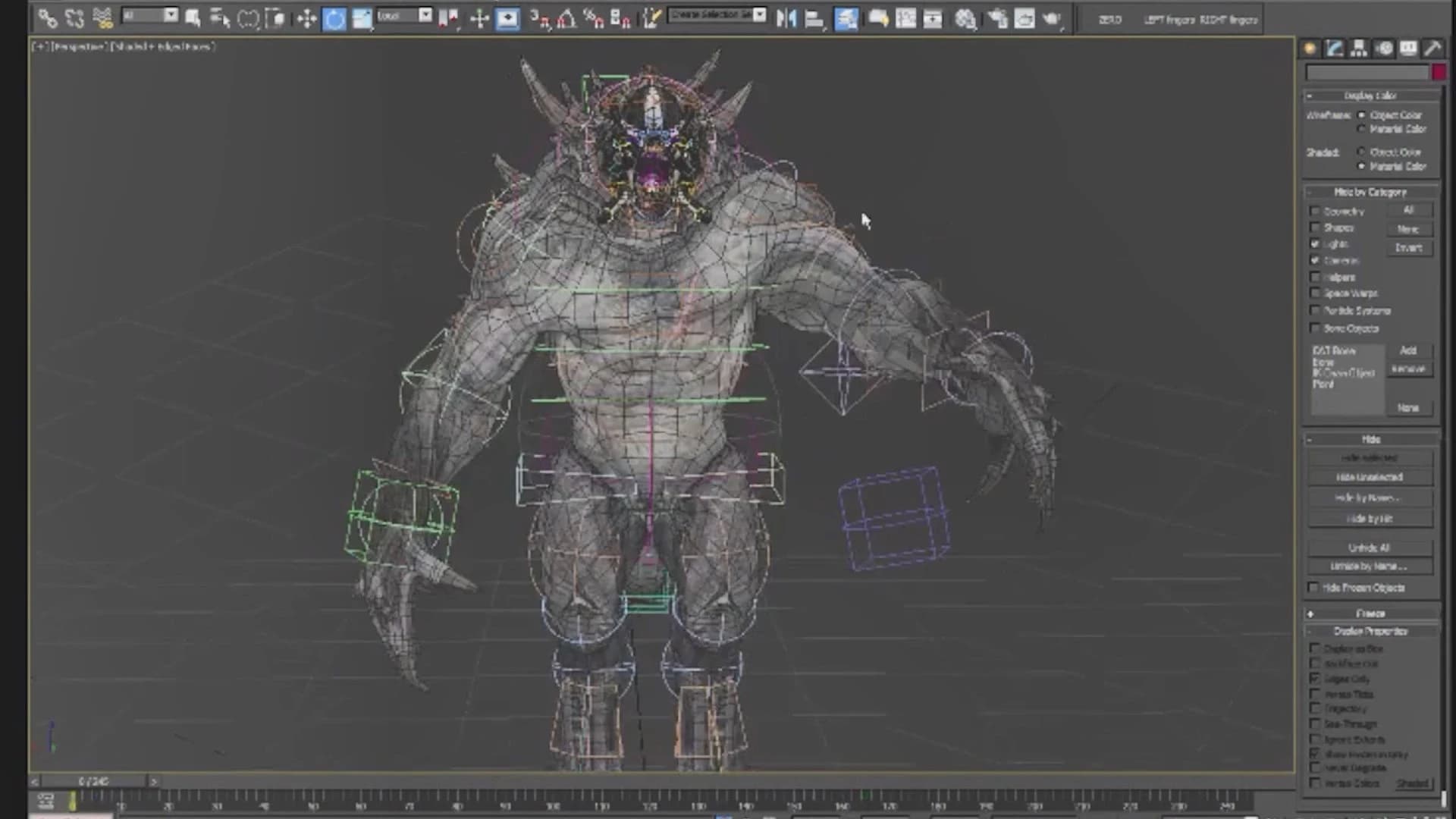Select Object Color radio for Wireframe display

[x=1363, y=115]
